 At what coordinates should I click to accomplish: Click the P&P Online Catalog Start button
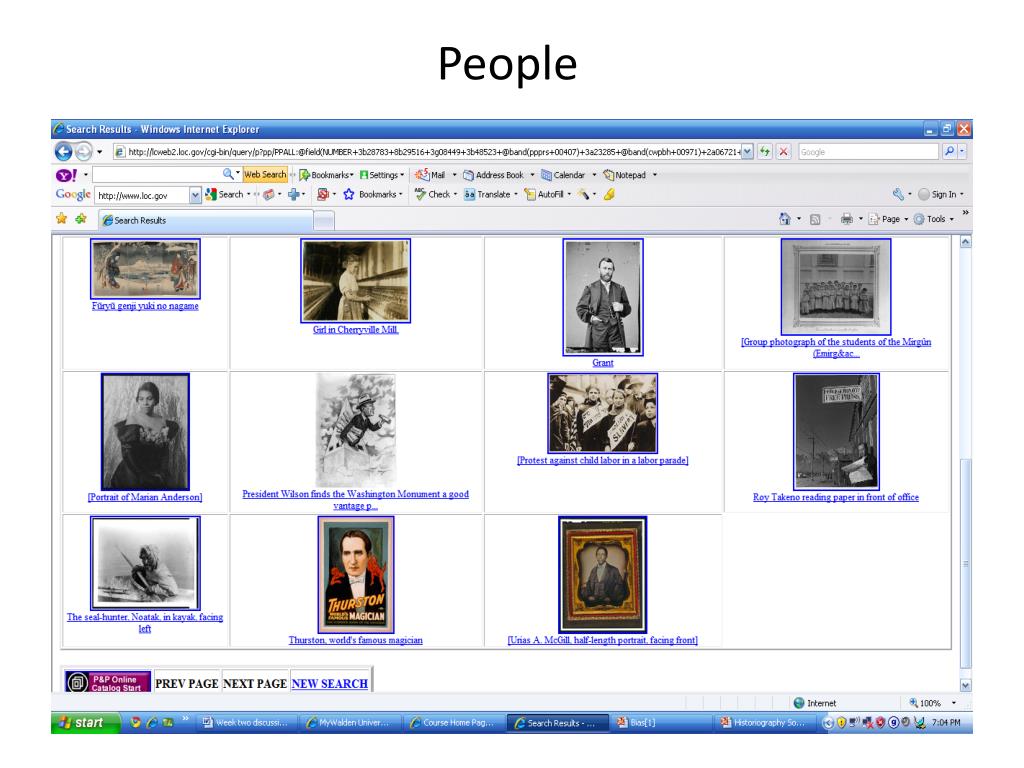pyautogui.click(x=108, y=682)
